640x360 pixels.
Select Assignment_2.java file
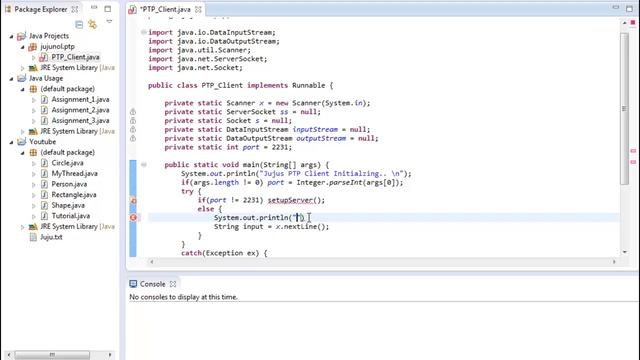tap(80, 110)
